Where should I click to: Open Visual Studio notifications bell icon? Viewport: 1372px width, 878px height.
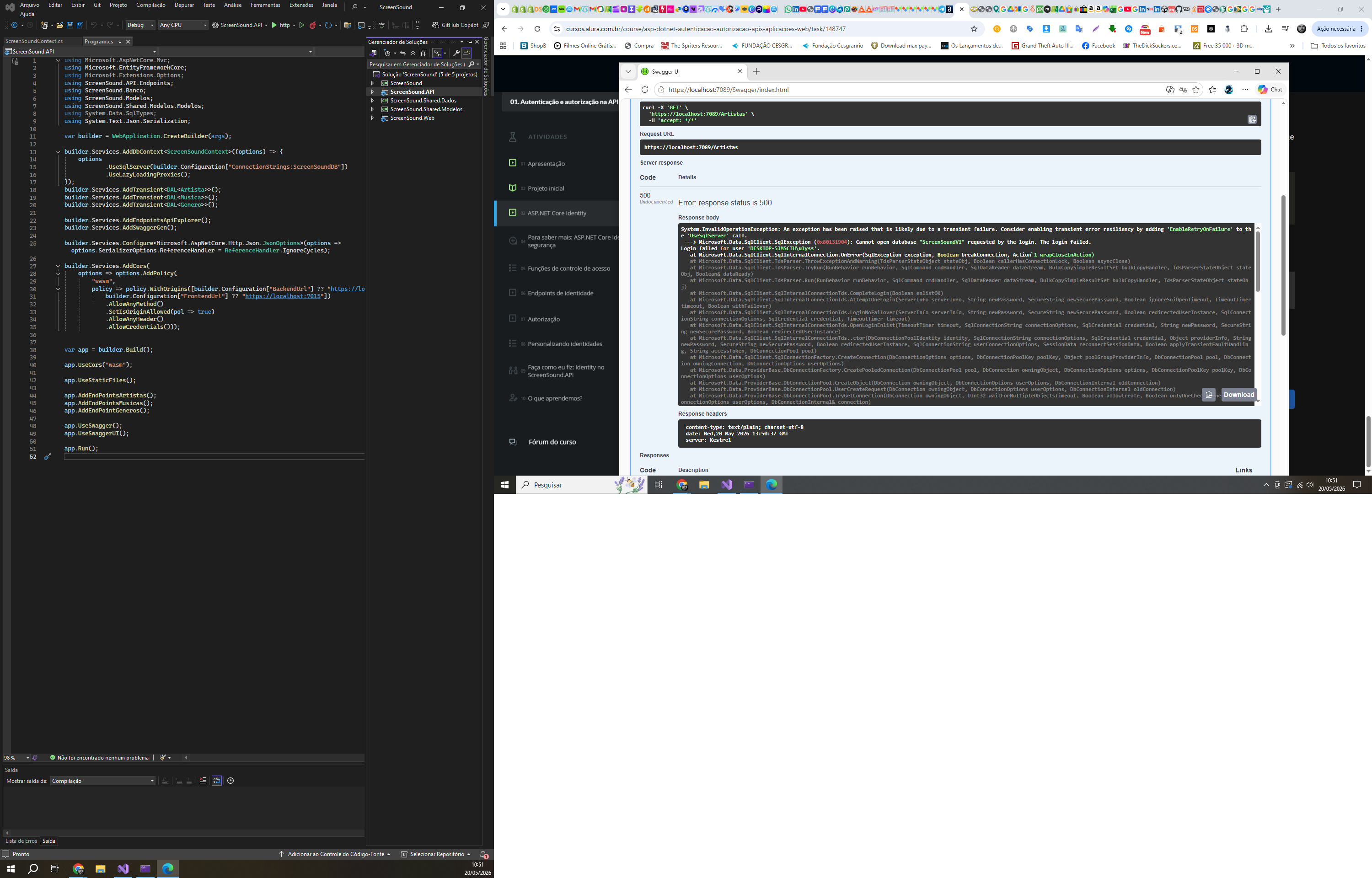pos(483,854)
